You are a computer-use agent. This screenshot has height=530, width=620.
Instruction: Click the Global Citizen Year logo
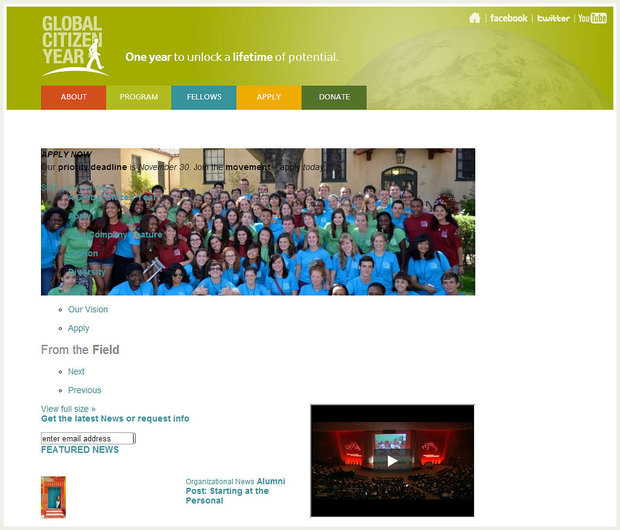pos(74,45)
